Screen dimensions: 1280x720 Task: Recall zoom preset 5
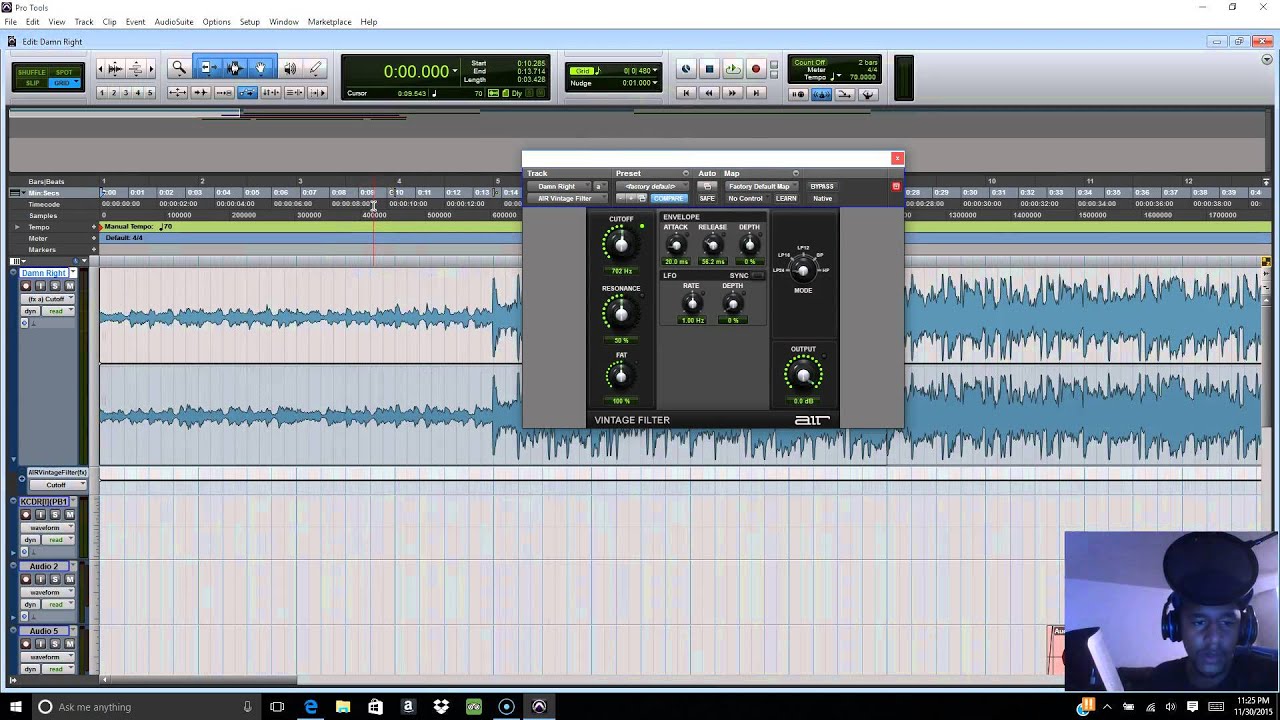[x=150, y=93]
